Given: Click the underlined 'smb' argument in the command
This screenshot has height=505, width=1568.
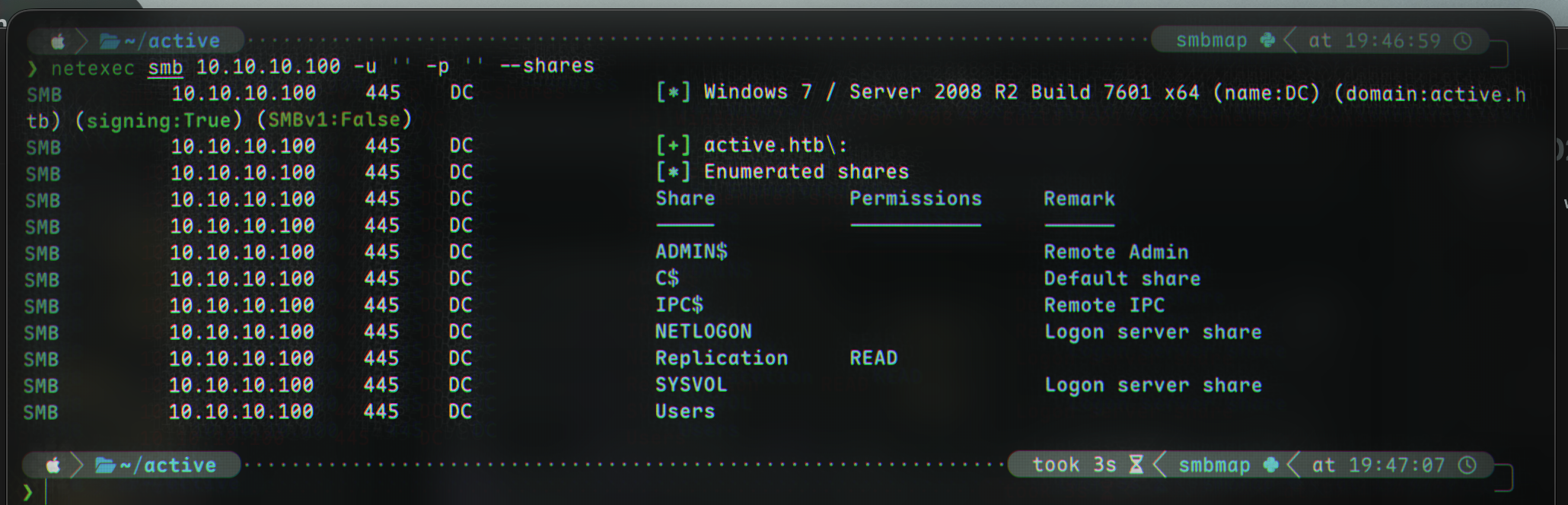Looking at the screenshot, I should click(165, 68).
